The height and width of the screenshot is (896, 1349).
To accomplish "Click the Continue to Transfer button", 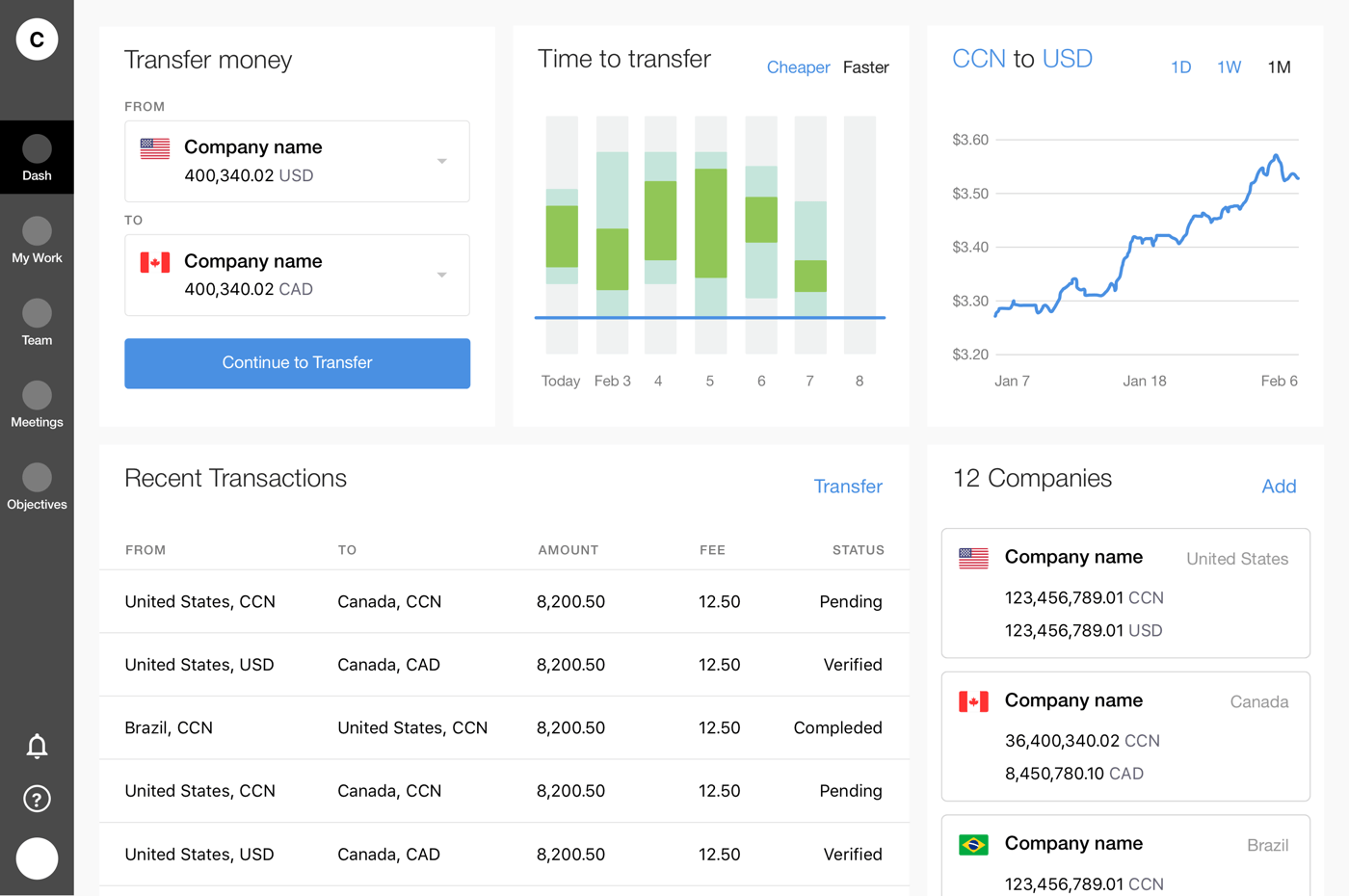I will point(297,363).
